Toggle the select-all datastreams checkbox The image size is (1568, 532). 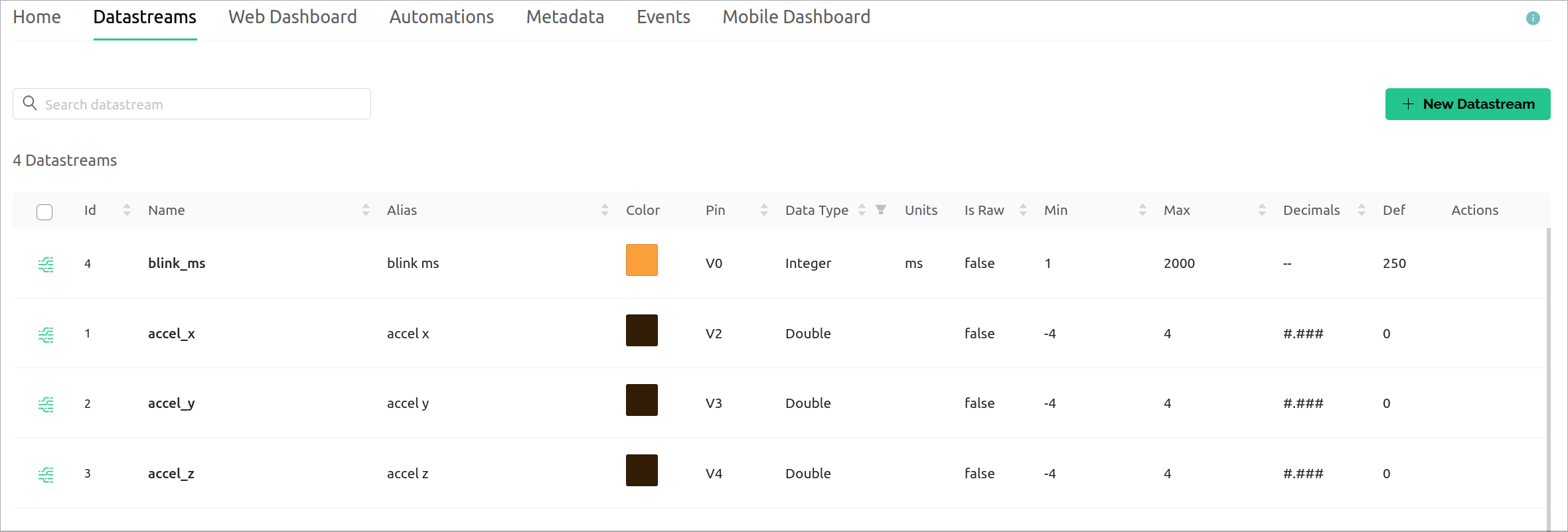[44, 212]
